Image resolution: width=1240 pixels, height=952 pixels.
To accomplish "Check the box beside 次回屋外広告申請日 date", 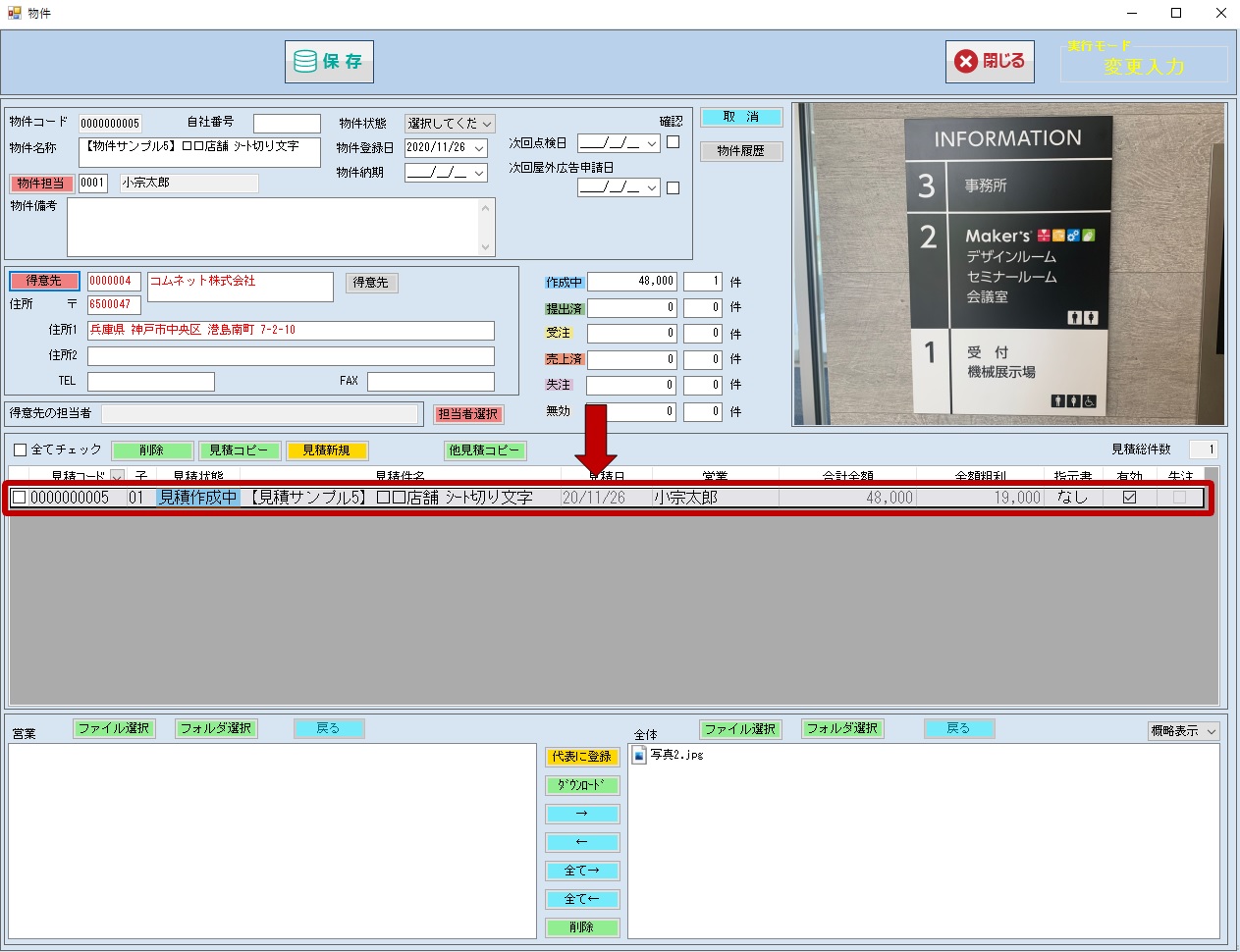I will tap(673, 187).
